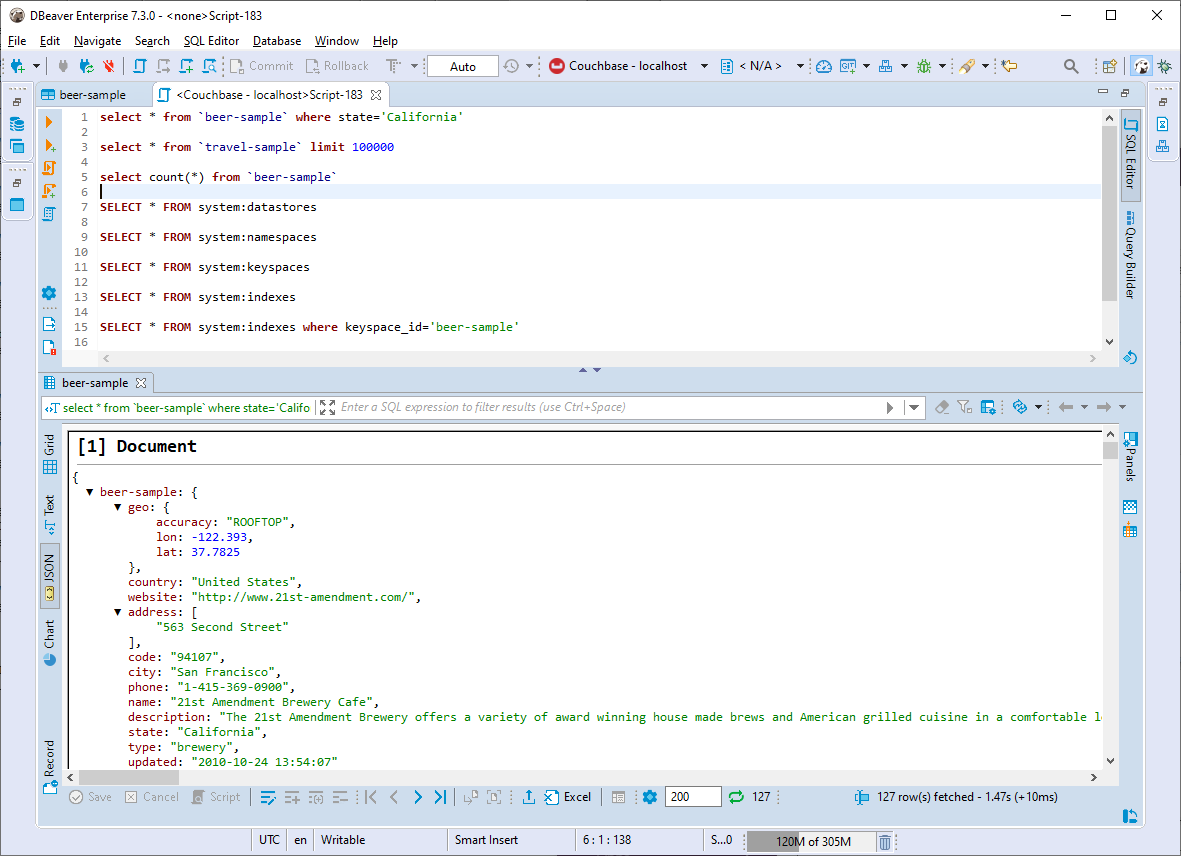Click the Open Perspective icon
This screenshot has height=856, width=1181.
coord(1109,66)
